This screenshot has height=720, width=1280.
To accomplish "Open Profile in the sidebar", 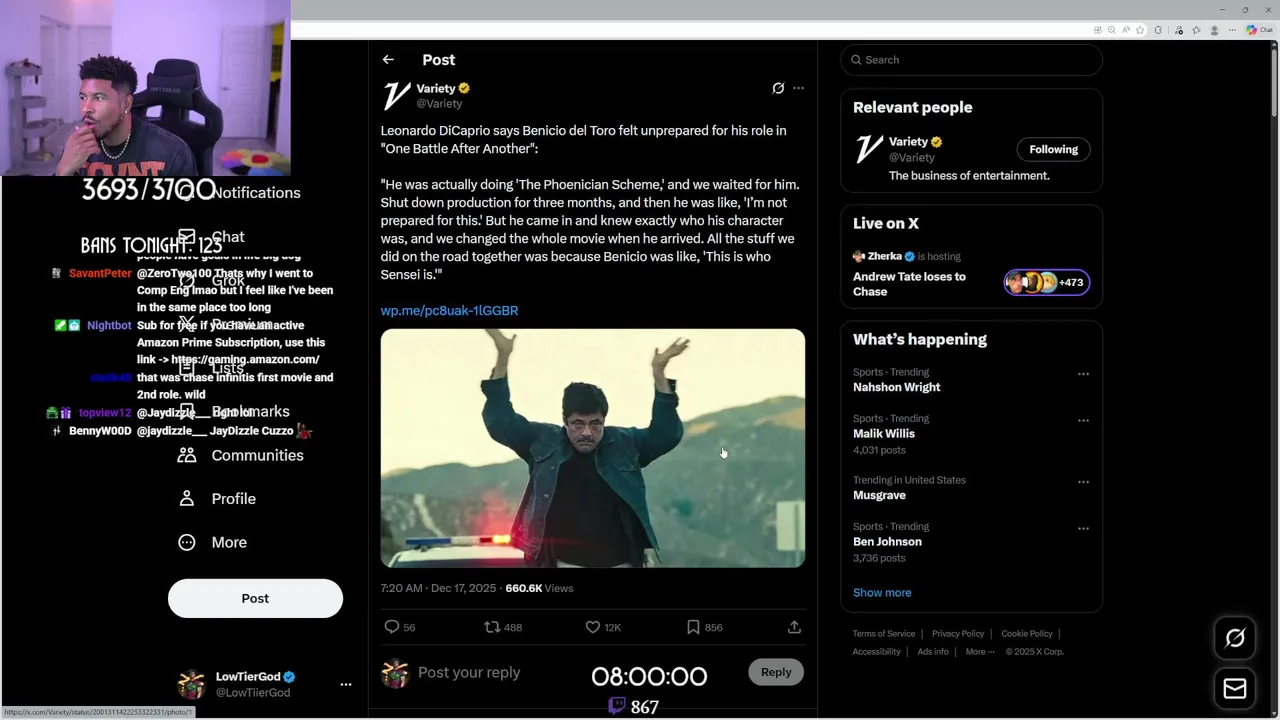I will [217, 499].
